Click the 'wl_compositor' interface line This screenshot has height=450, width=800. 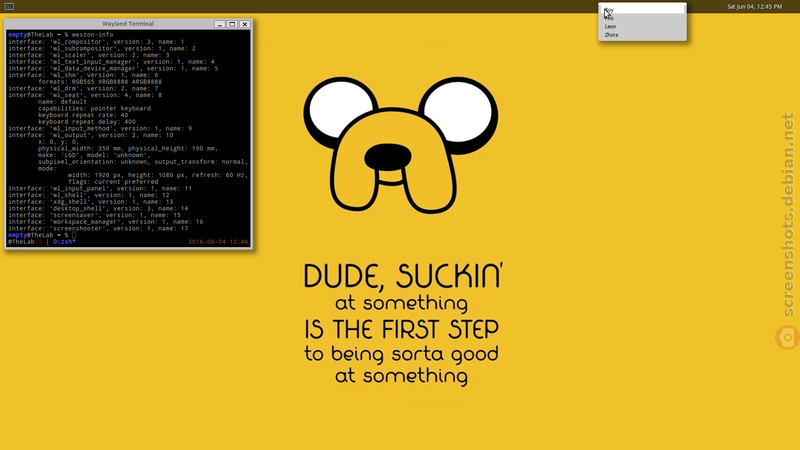tap(96, 41)
